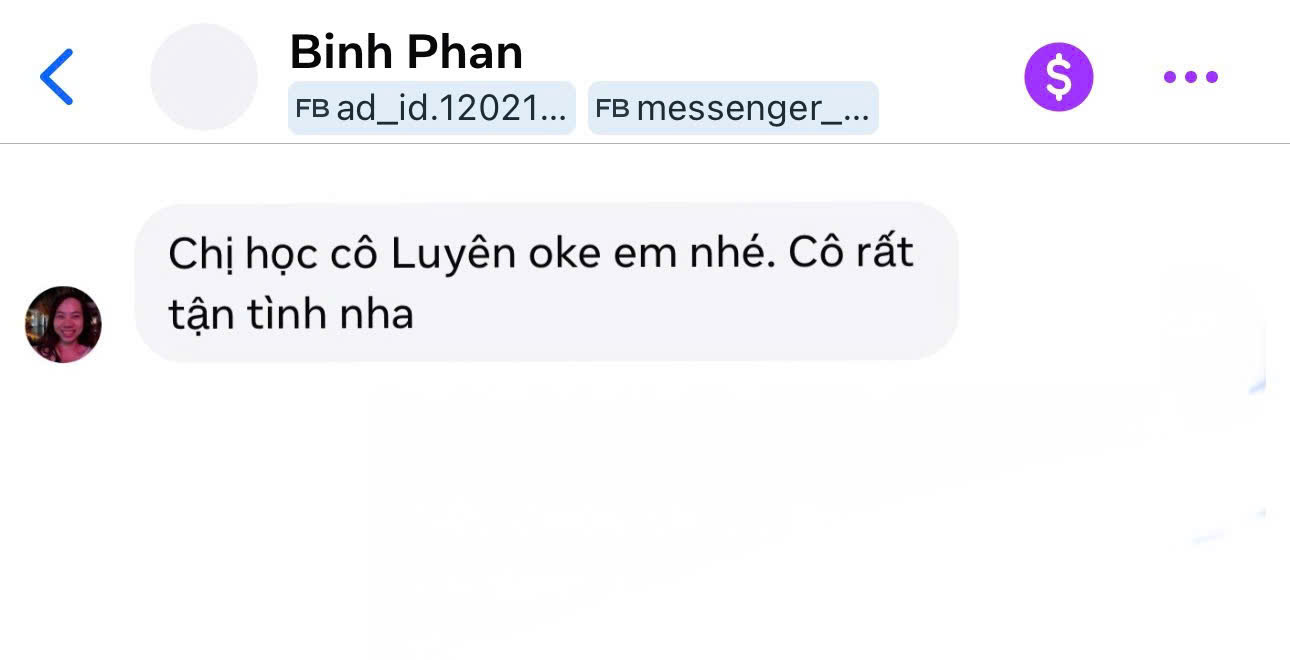Open the Binh Phan contact name
Viewport: 1290px width, 660px height.
pyautogui.click(x=406, y=52)
